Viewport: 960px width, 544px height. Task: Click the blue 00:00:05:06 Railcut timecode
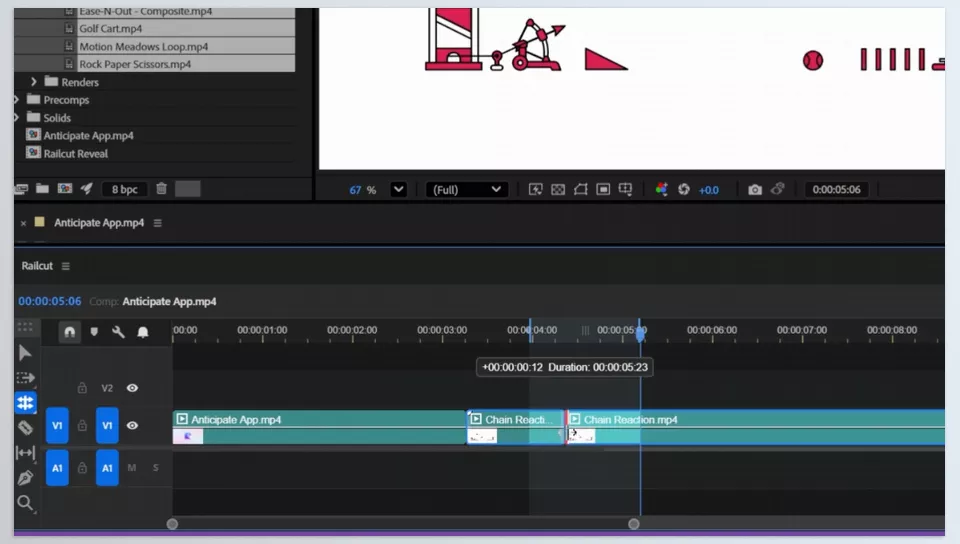pos(50,301)
